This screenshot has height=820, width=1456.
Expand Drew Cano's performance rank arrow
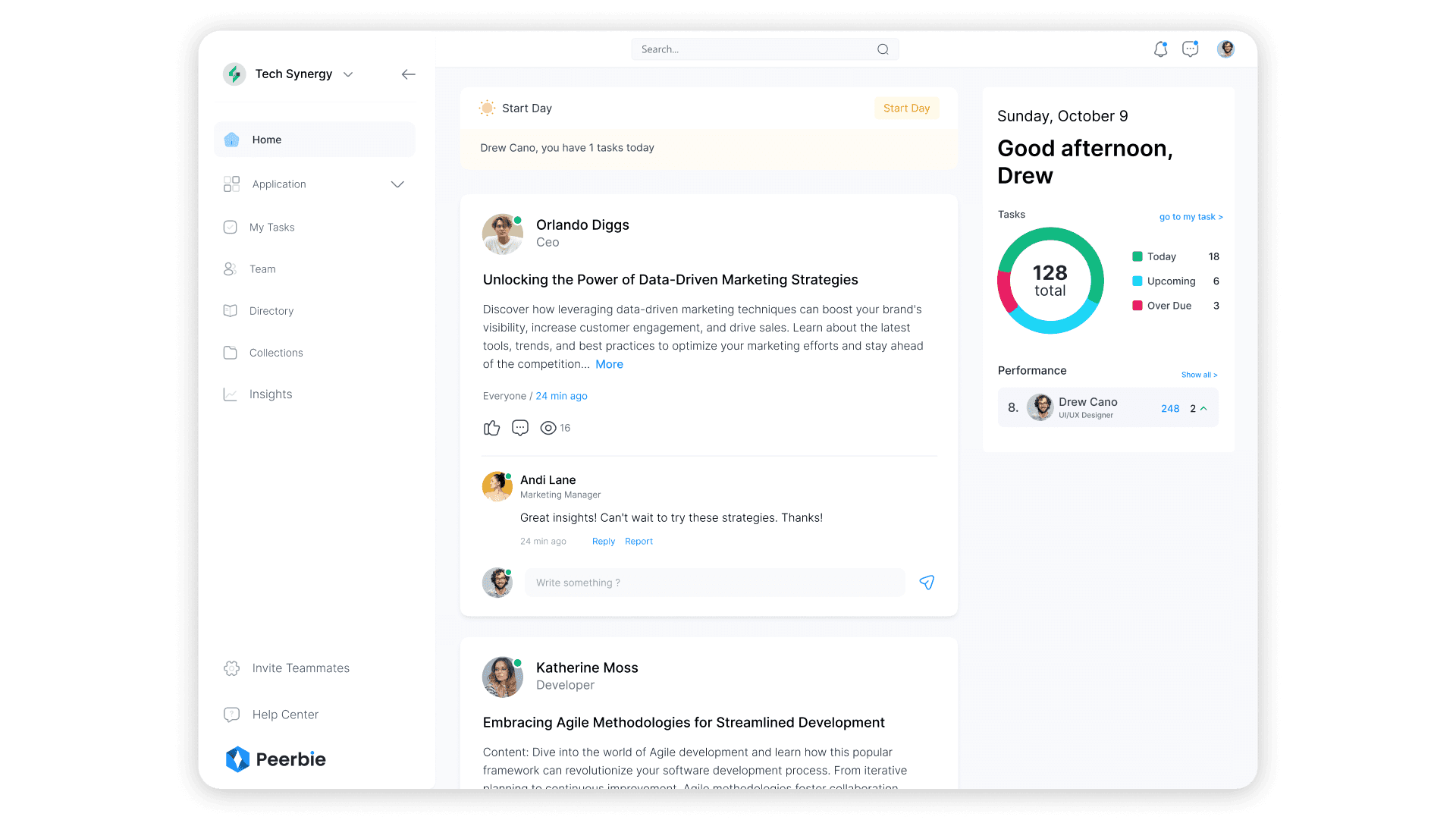[x=1203, y=408]
